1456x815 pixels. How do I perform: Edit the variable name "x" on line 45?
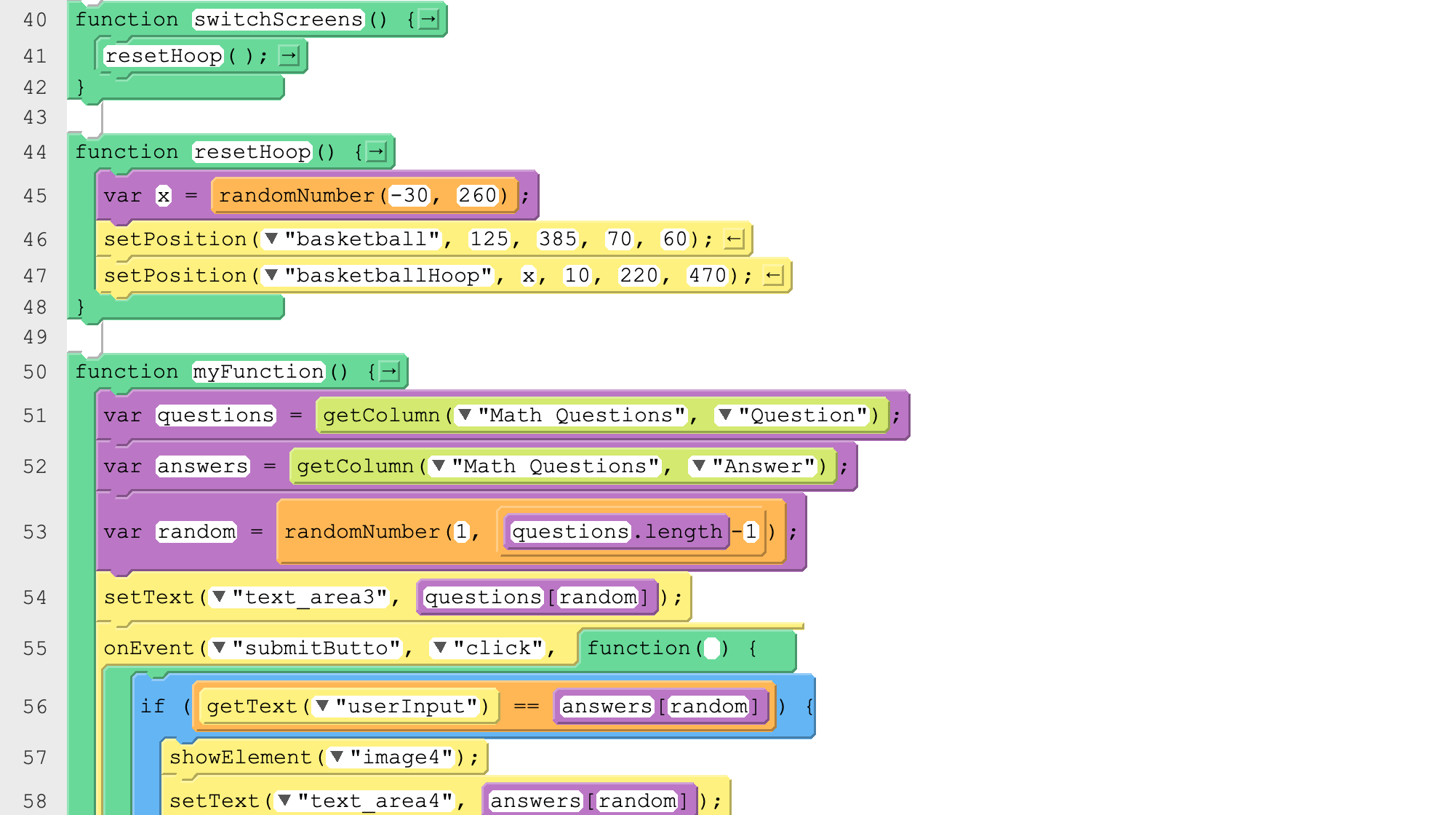(164, 195)
